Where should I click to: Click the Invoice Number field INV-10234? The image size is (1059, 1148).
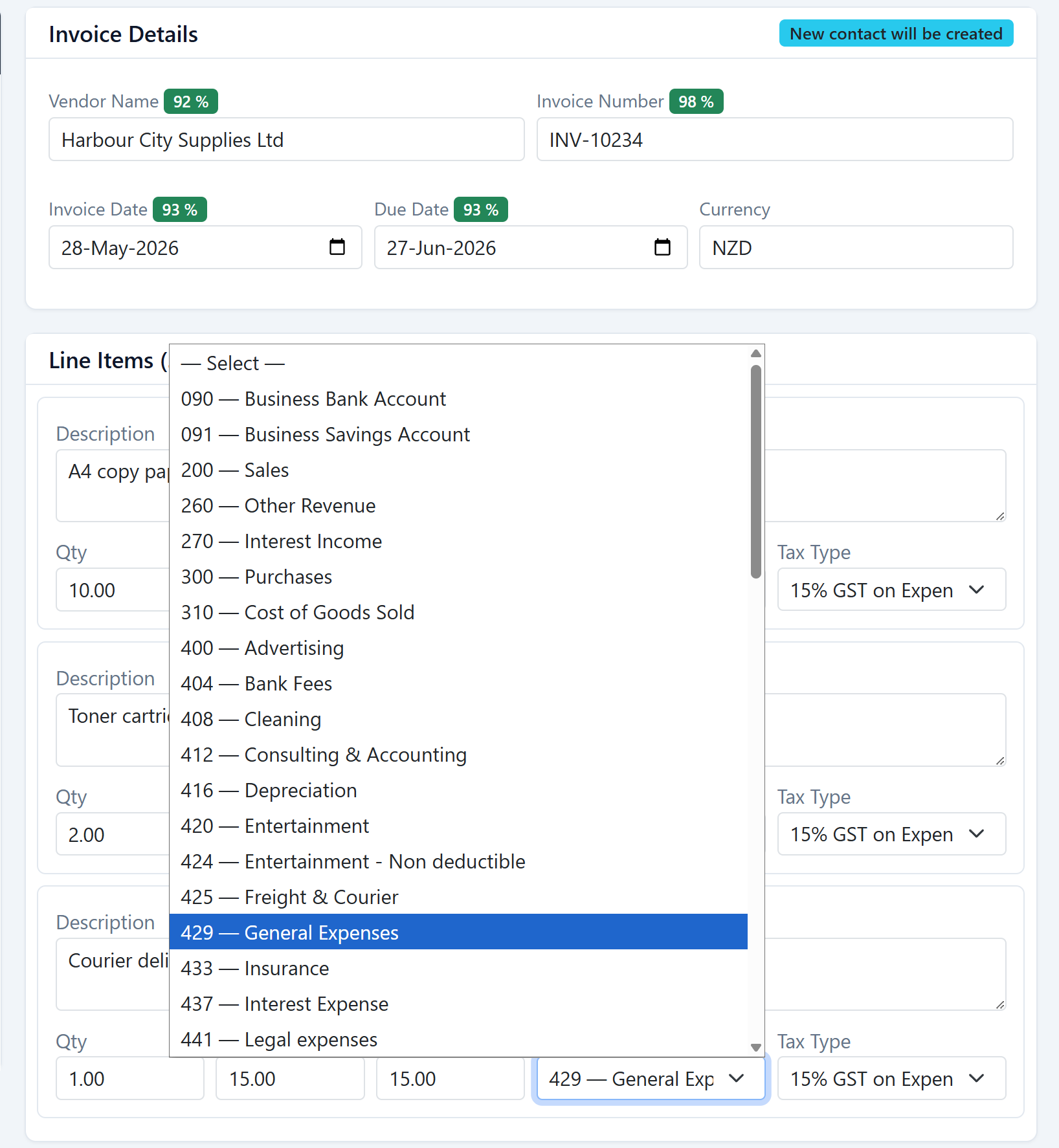click(775, 139)
